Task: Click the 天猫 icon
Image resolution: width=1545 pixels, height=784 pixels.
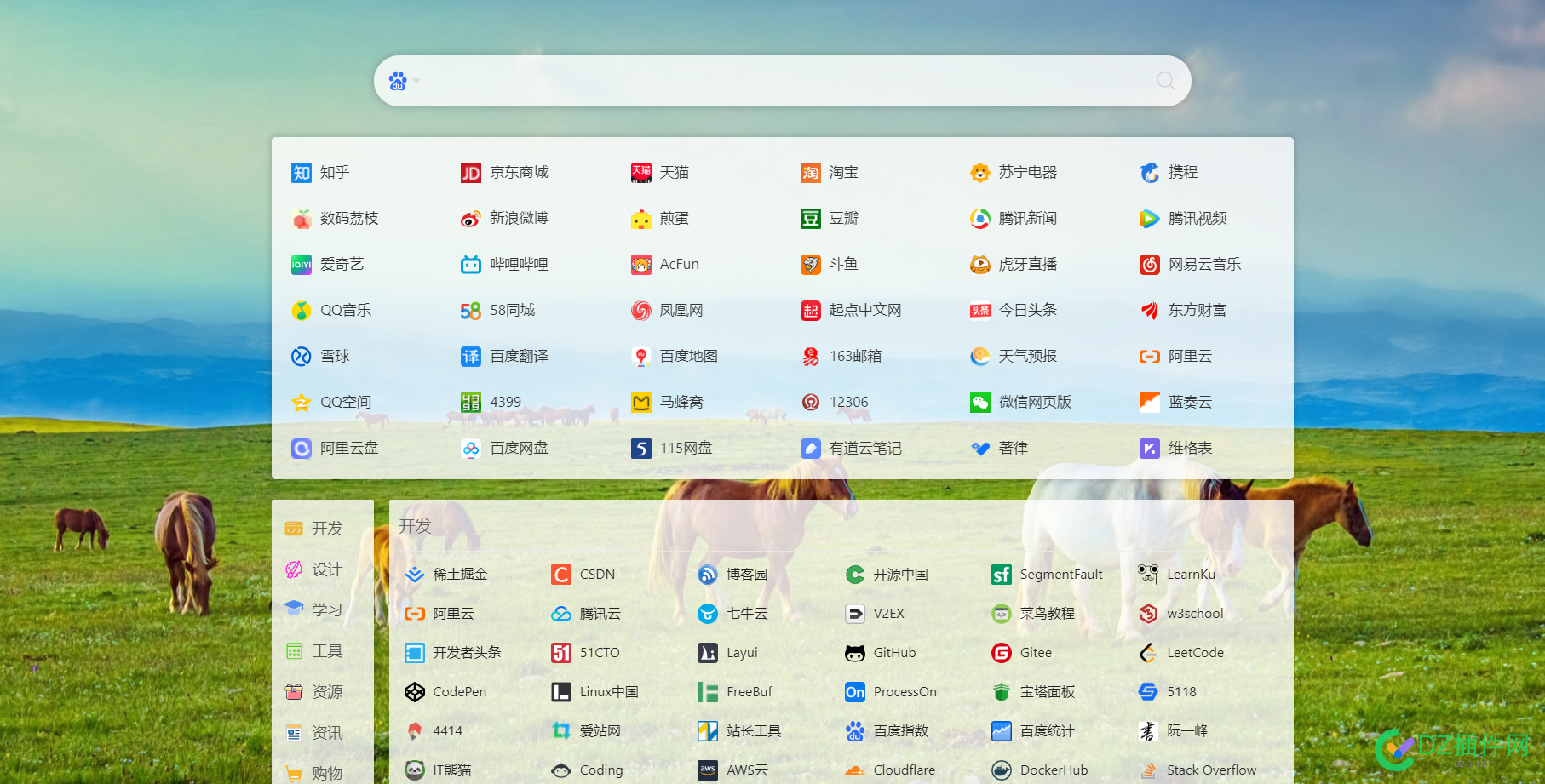Action: (641, 173)
